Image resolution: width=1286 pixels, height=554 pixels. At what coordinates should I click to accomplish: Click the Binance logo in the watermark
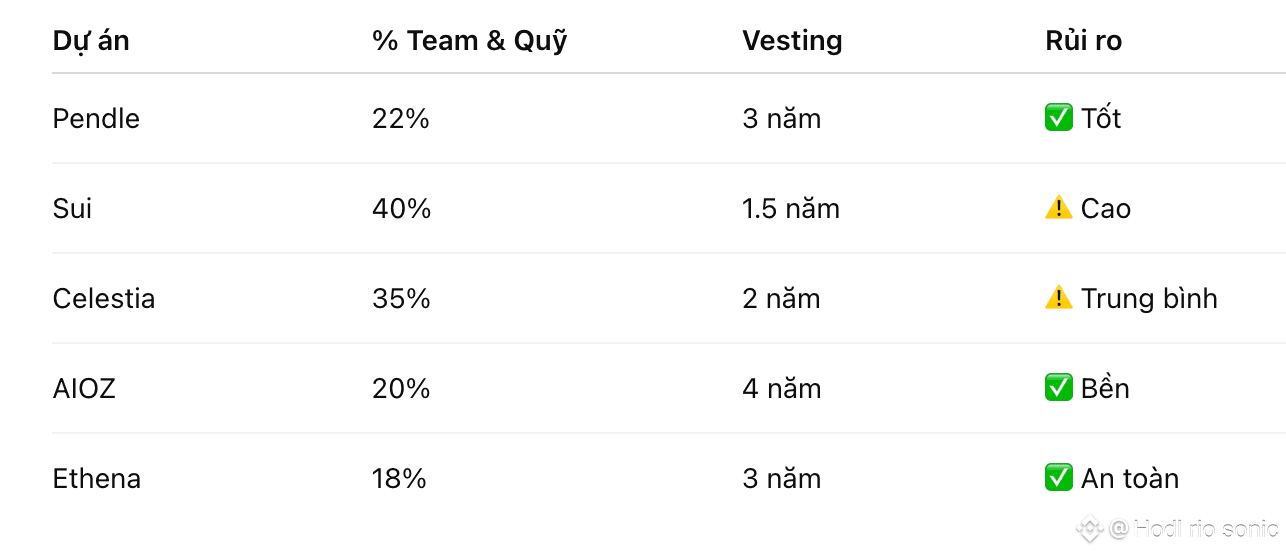click(1089, 528)
